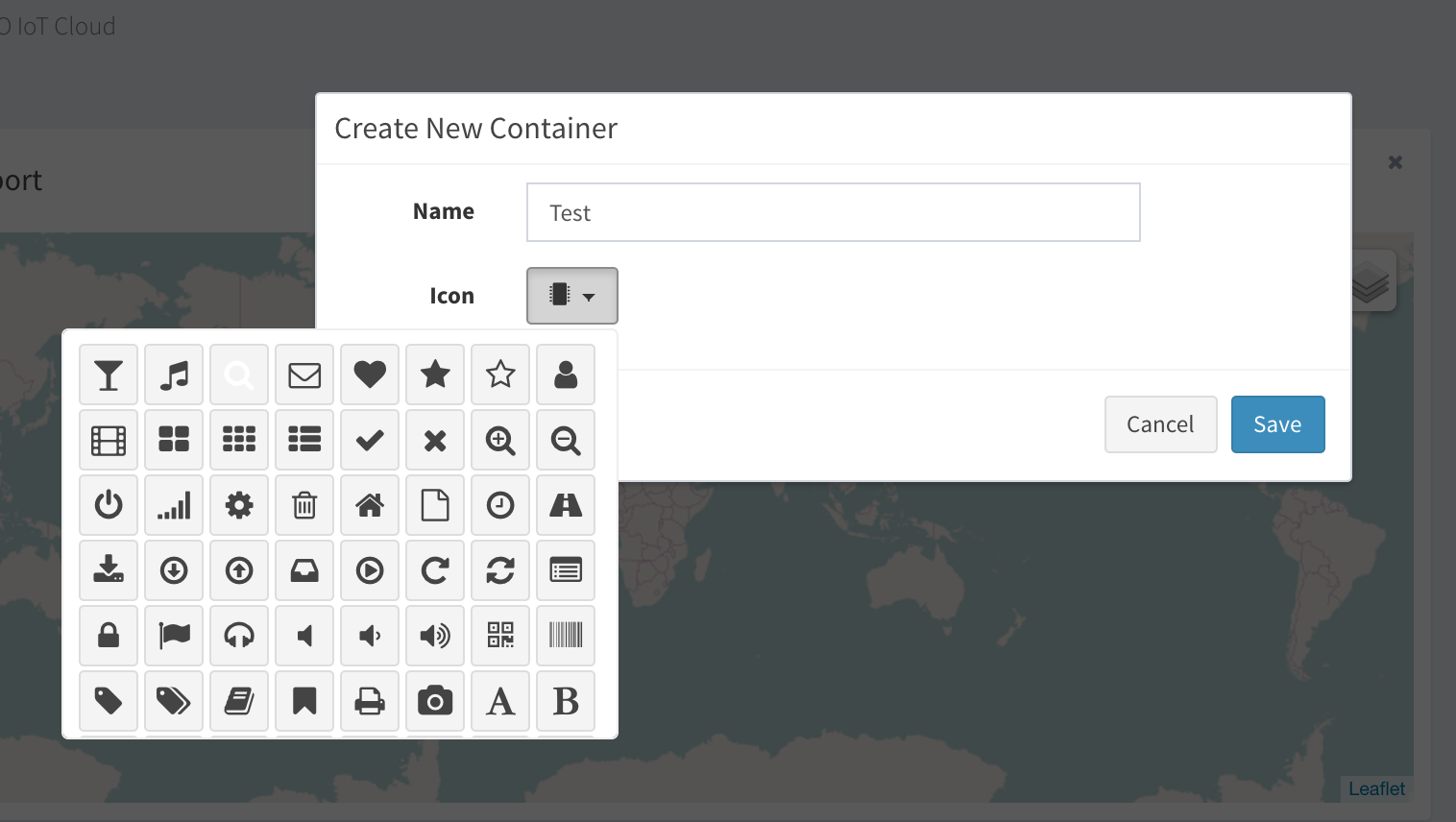Save the new container
The width and height of the screenshot is (1456, 822).
pos(1278,424)
